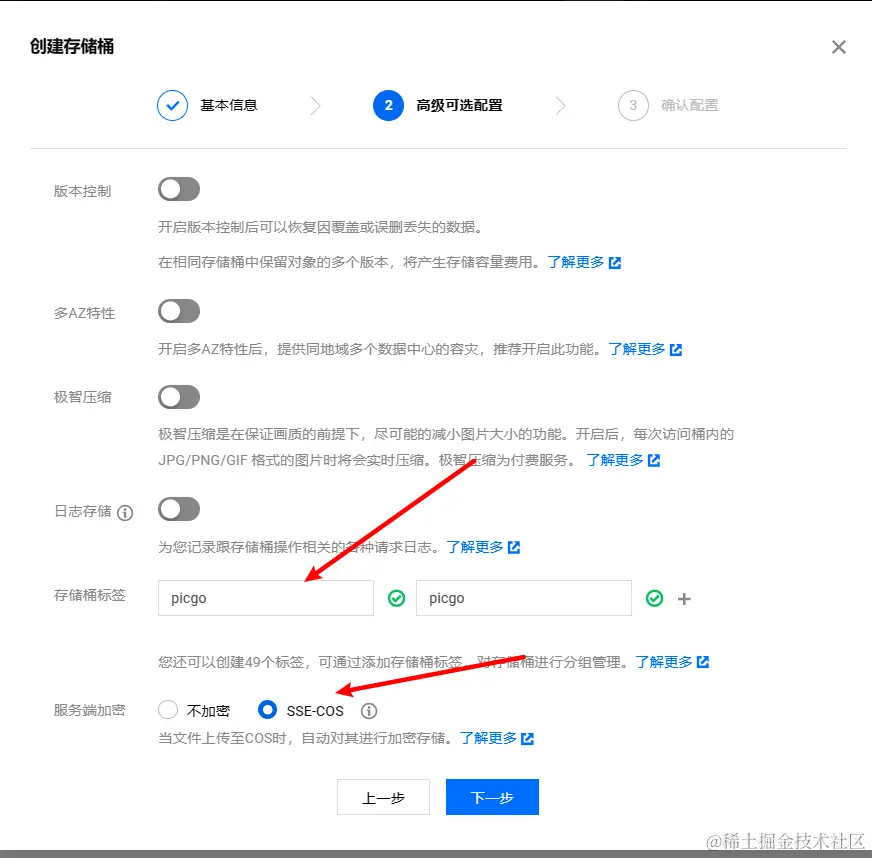This screenshot has height=858, width=872.
Task: Click the info icon next to 日志存储
Action: coord(125,513)
